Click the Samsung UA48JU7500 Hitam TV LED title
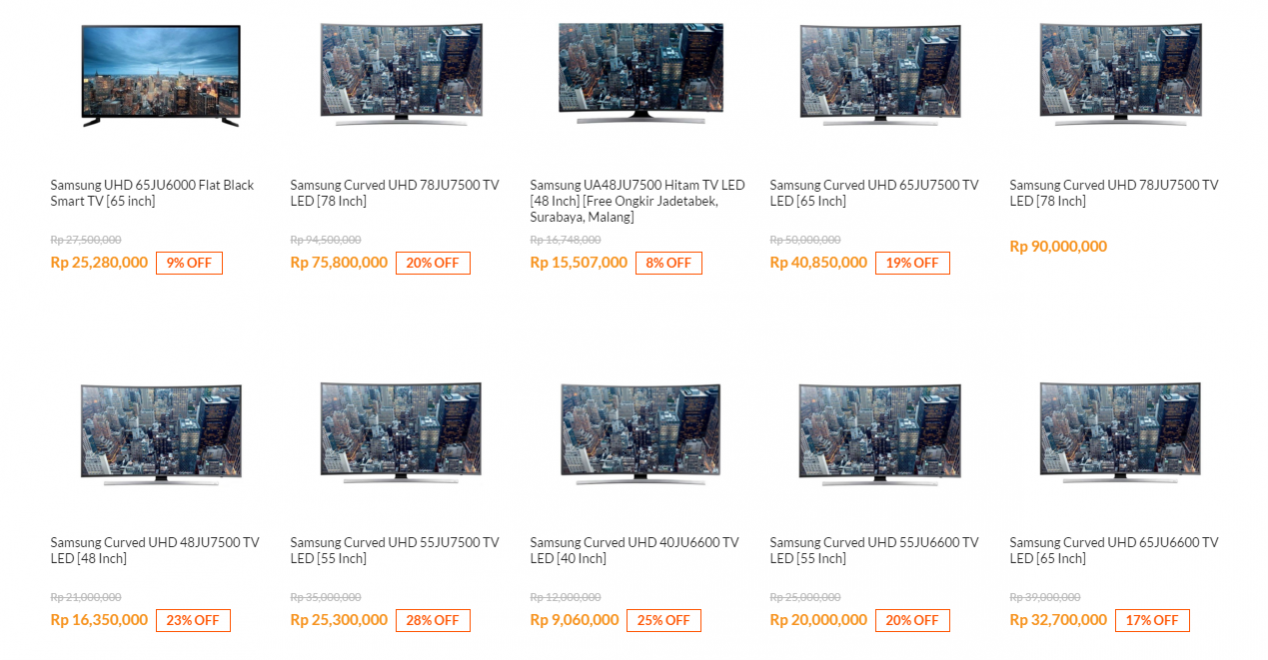This screenshot has height=660, width=1268. [637, 201]
